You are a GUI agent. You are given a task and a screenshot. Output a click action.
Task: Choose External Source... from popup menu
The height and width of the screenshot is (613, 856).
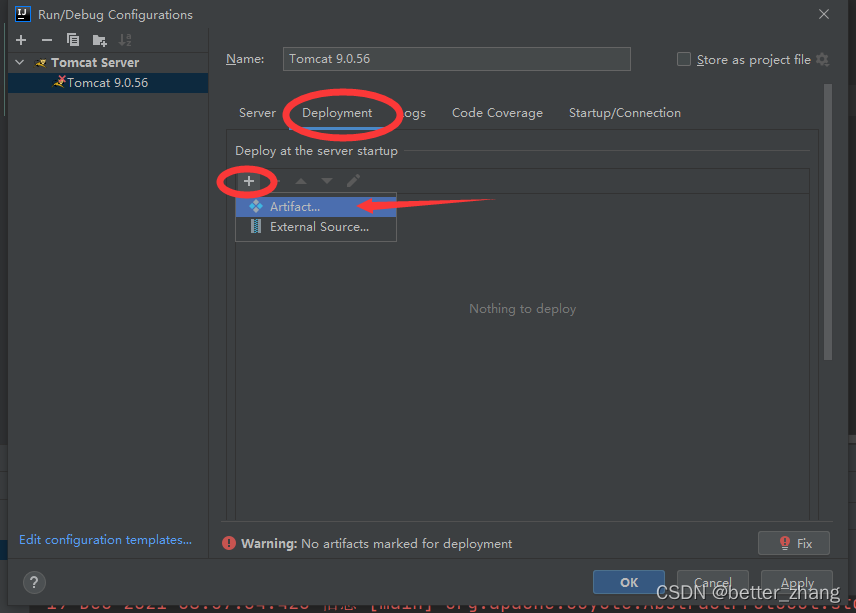coord(316,227)
